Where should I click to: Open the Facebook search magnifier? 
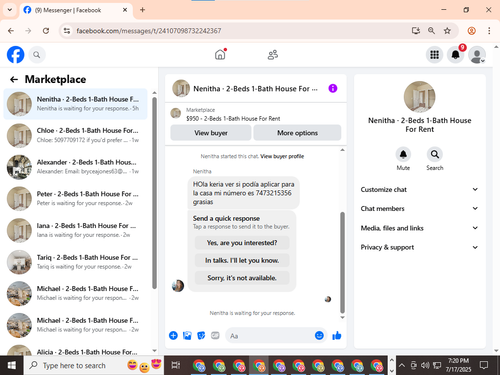point(37,55)
